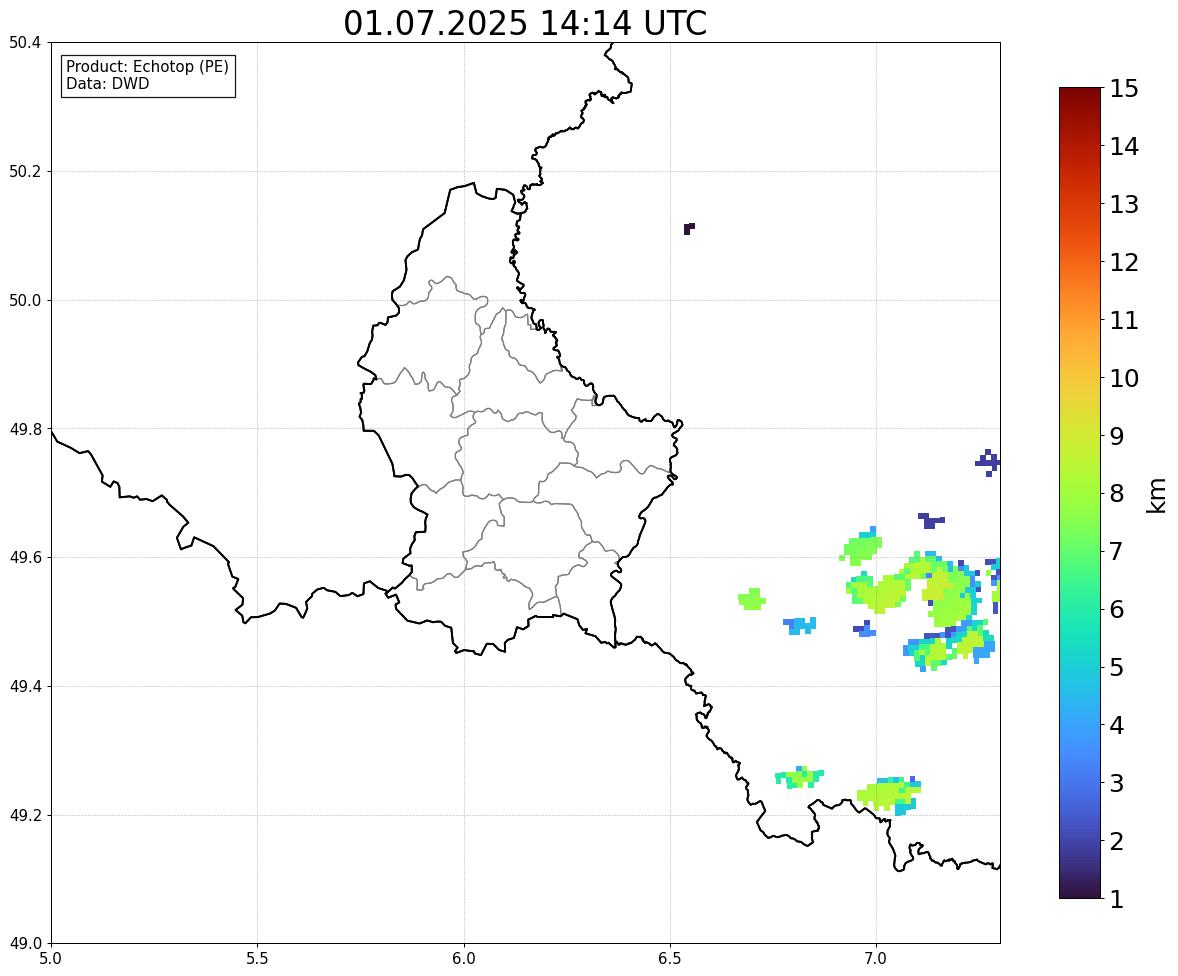
Task: Click the blue cross-shaped echo near 49.75 latitude
Action: (x=988, y=463)
